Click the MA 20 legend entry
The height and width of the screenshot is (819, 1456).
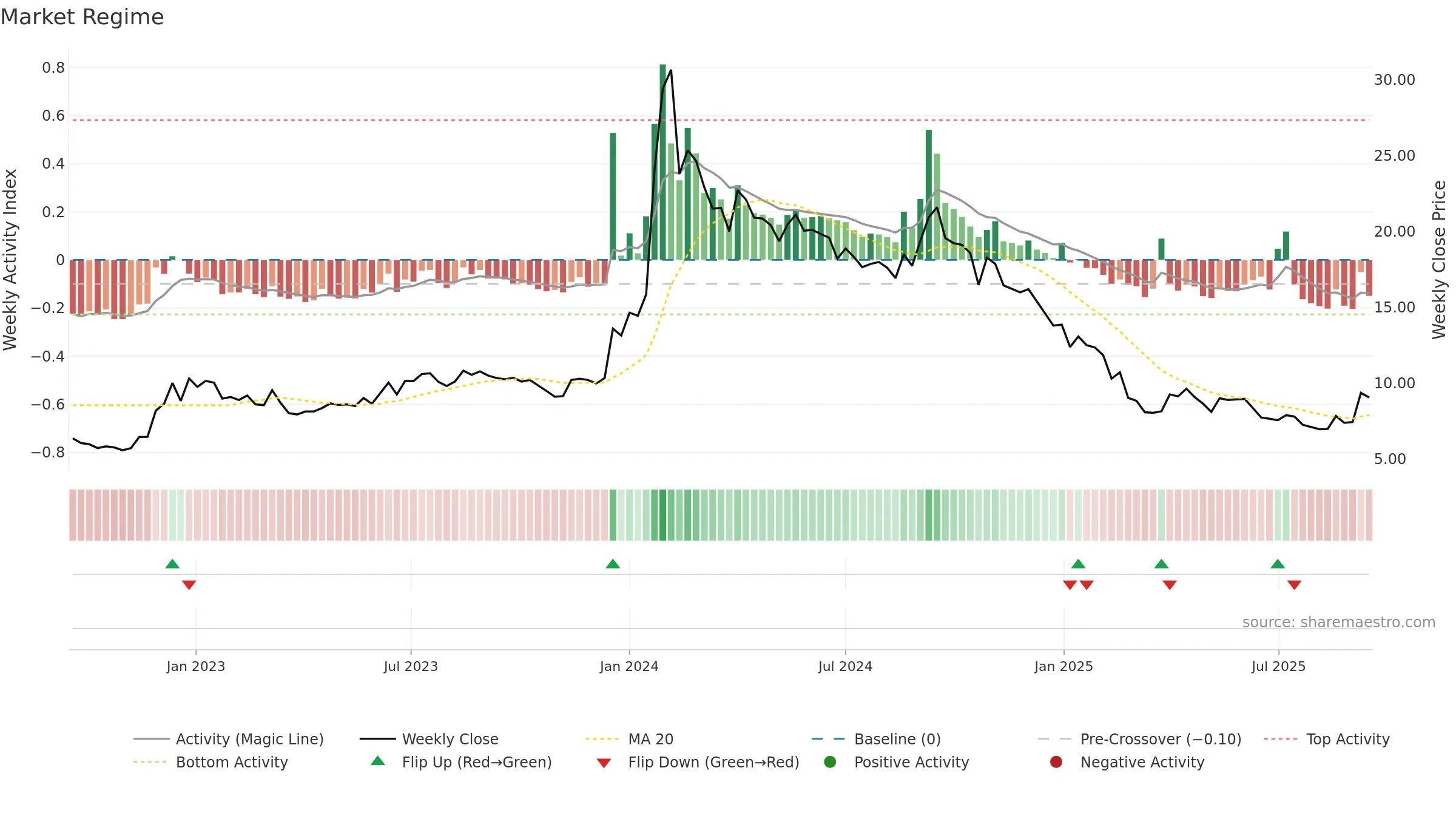pyautogui.click(x=629, y=739)
